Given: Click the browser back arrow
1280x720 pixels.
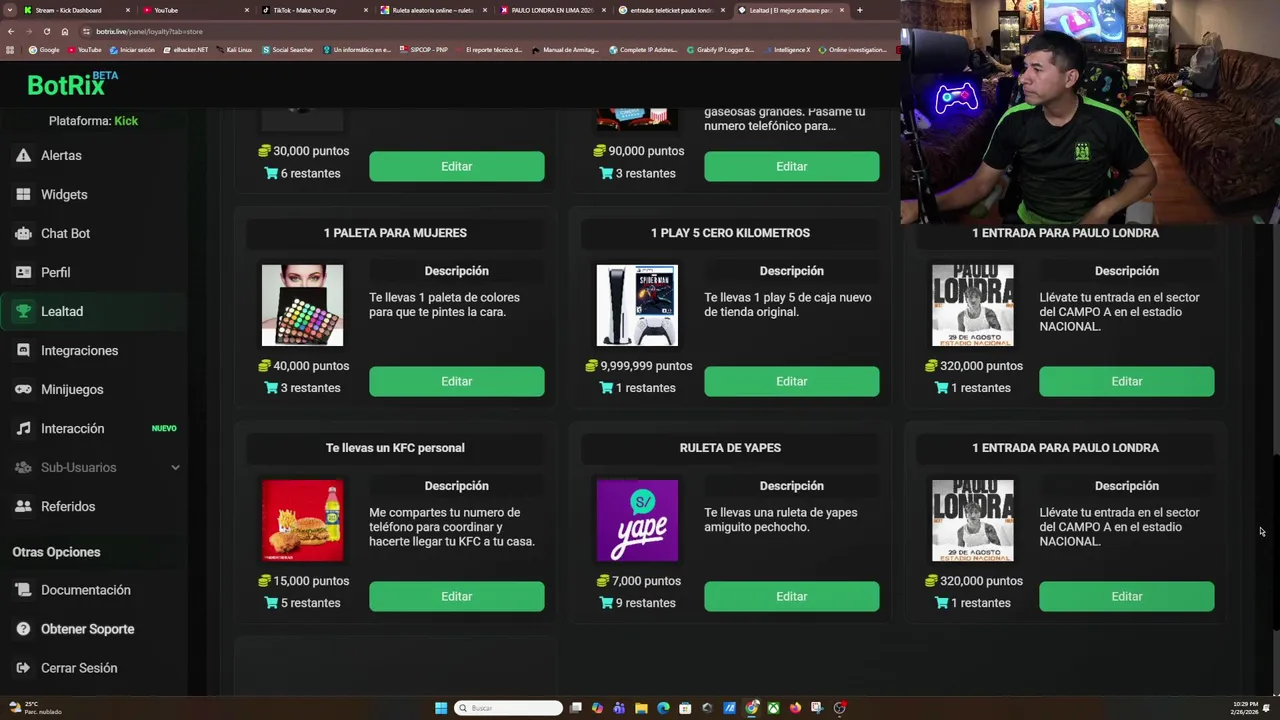Looking at the screenshot, I should [x=10, y=31].
